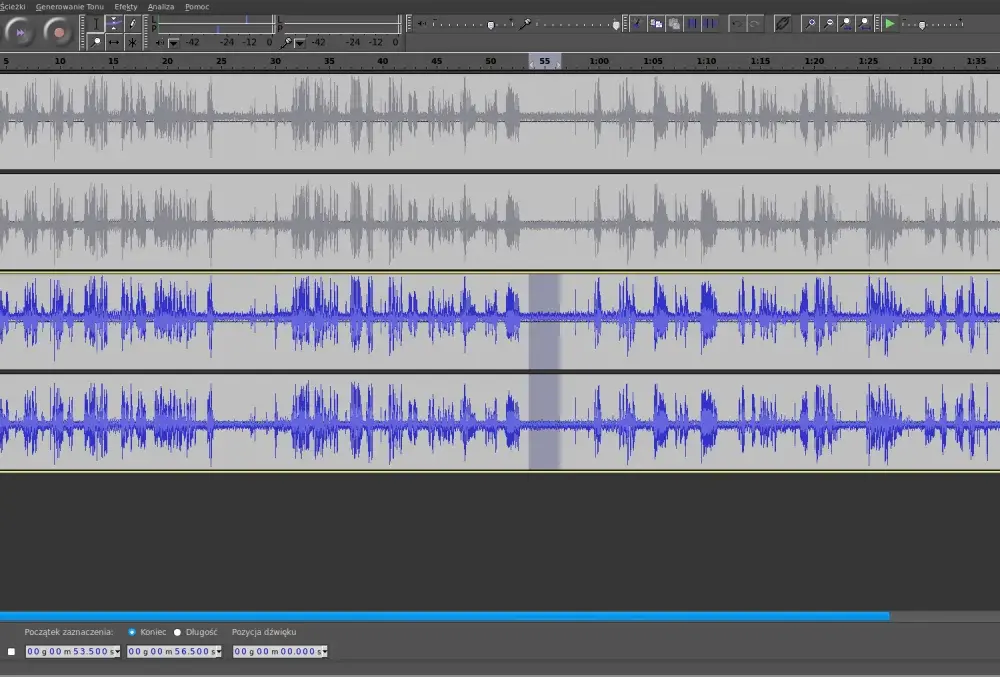Screen dimensions: 1000x677
Task: Click the Fit Project zoom icon
Action: (x=864, y=24)
